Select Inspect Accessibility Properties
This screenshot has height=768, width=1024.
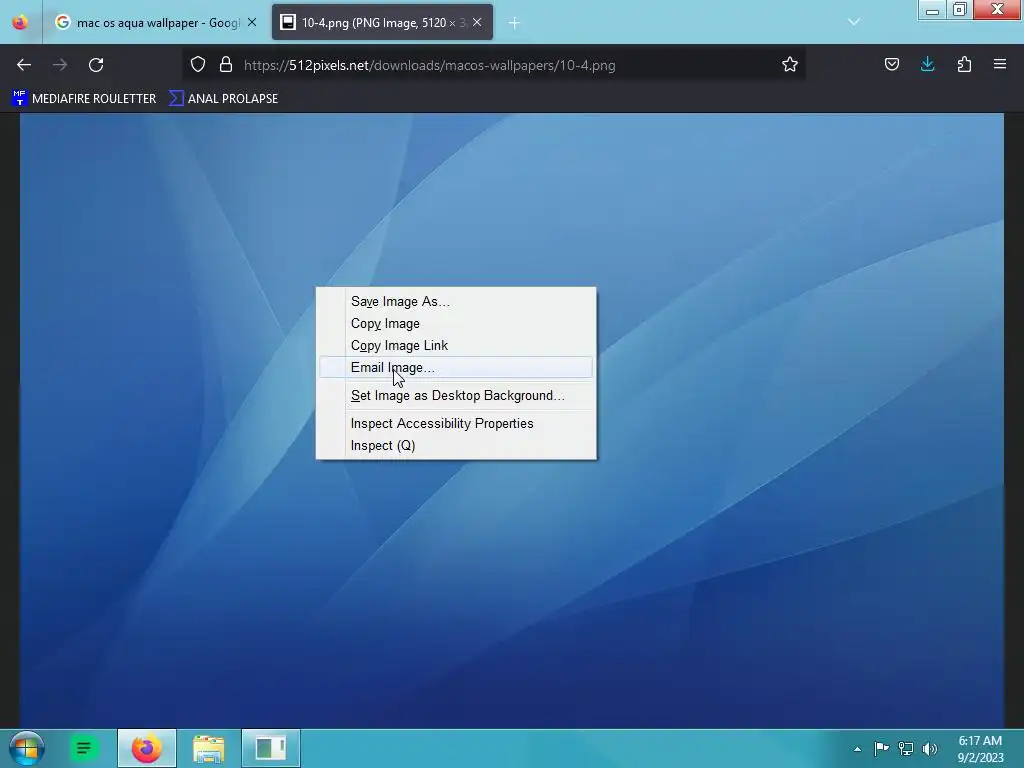pyautogui.click(x=456, y=424)
